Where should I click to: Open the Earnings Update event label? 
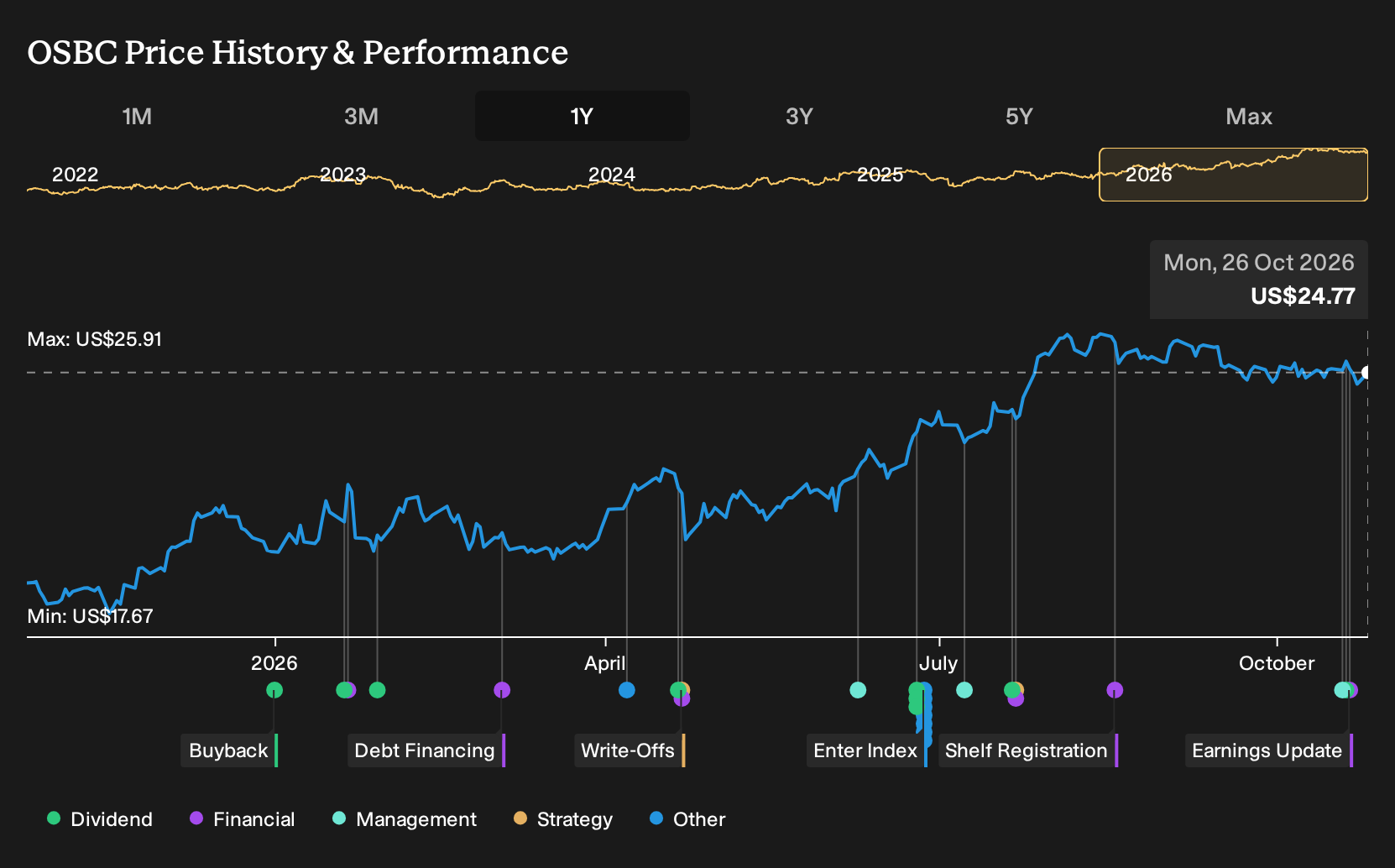click(x=1268, y=750)
